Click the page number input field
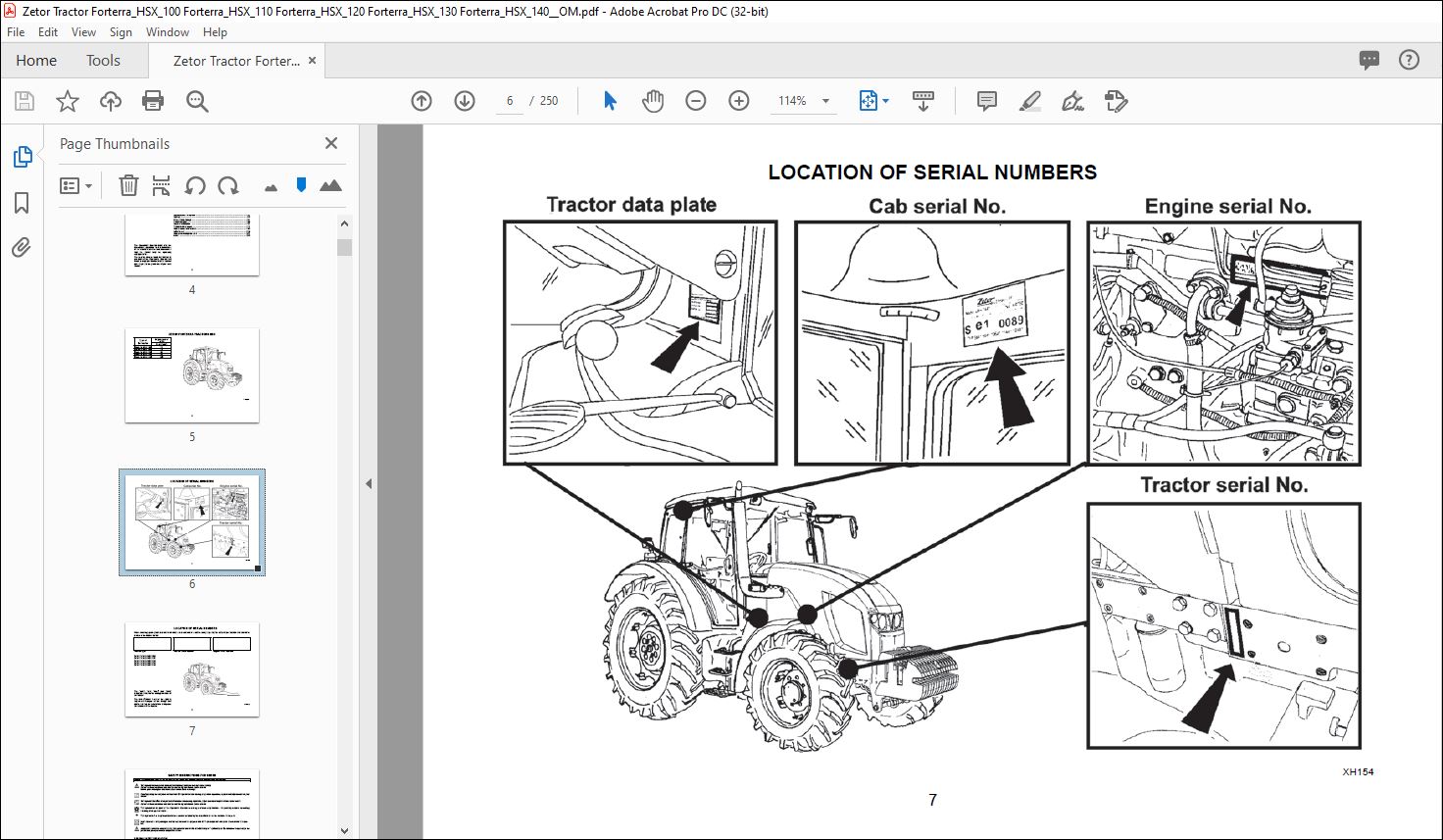 [510, 101]
